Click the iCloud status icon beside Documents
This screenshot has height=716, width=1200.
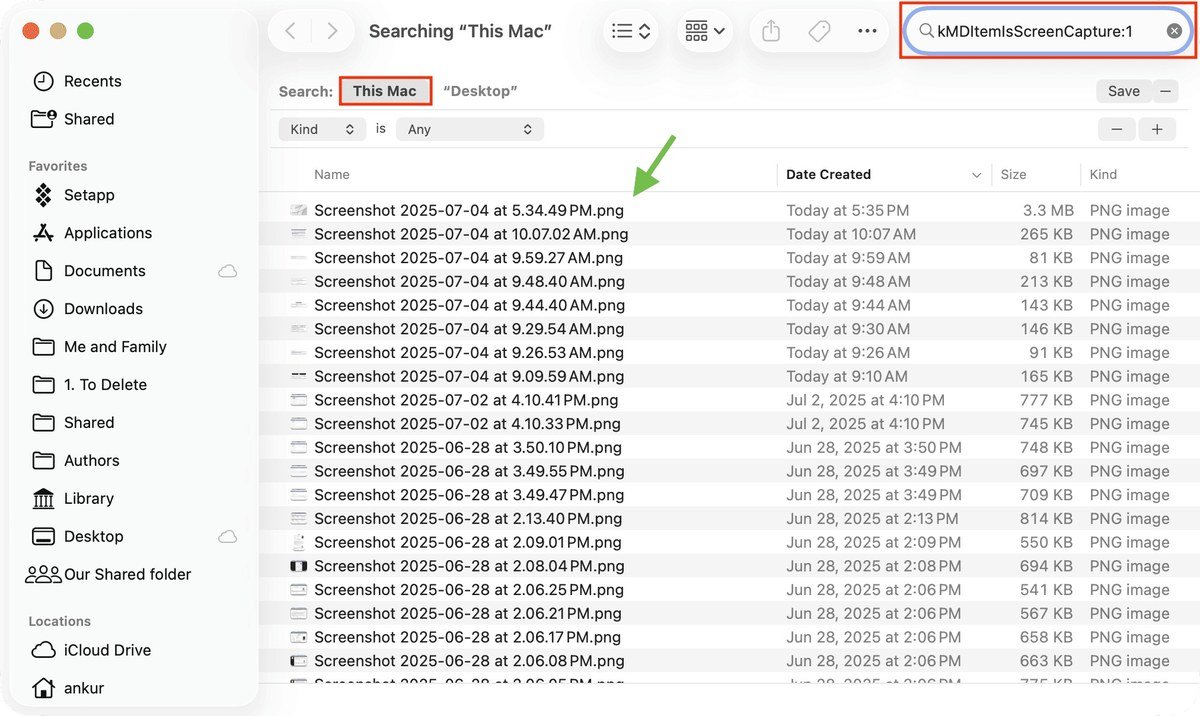(x=228, y=271)
